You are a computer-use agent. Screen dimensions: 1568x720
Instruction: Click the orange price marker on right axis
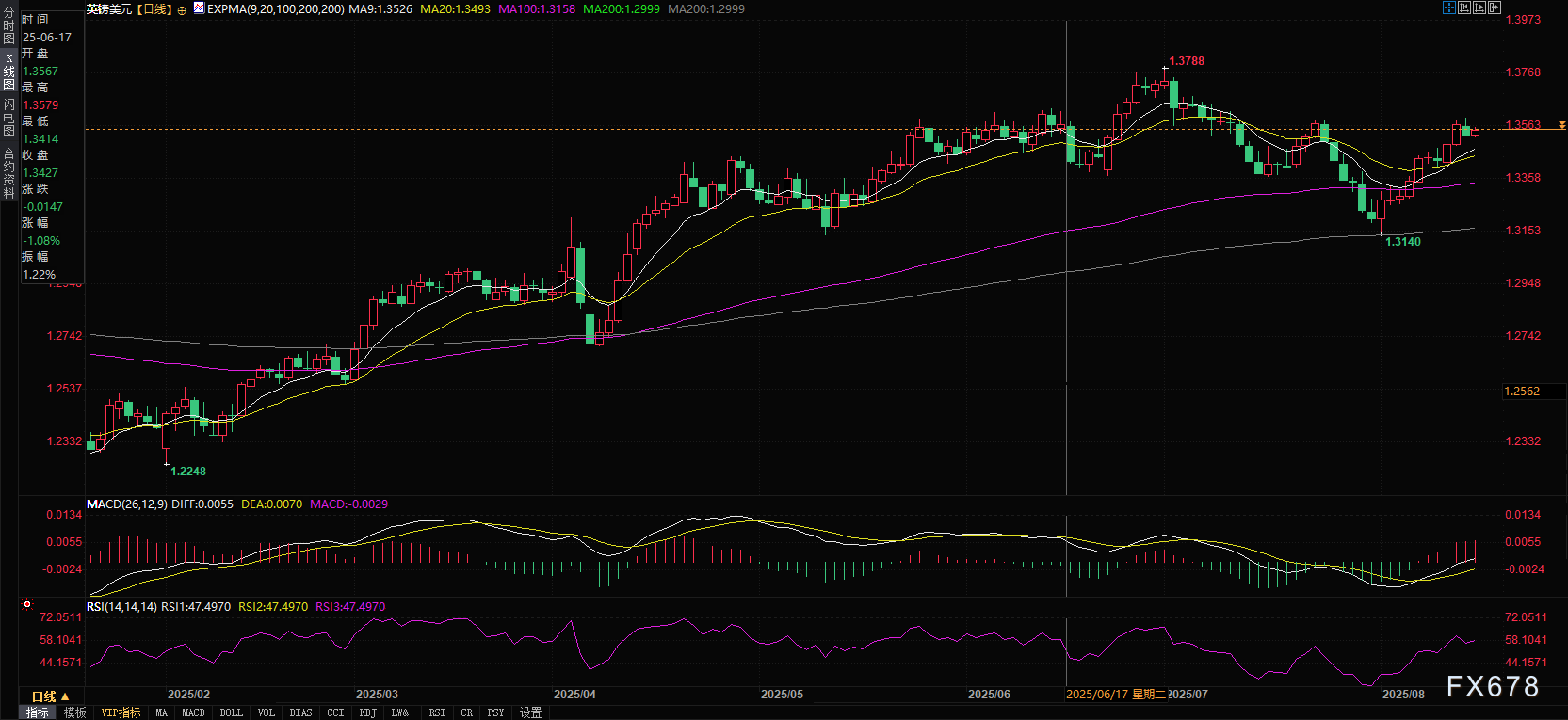(1562, 125)
